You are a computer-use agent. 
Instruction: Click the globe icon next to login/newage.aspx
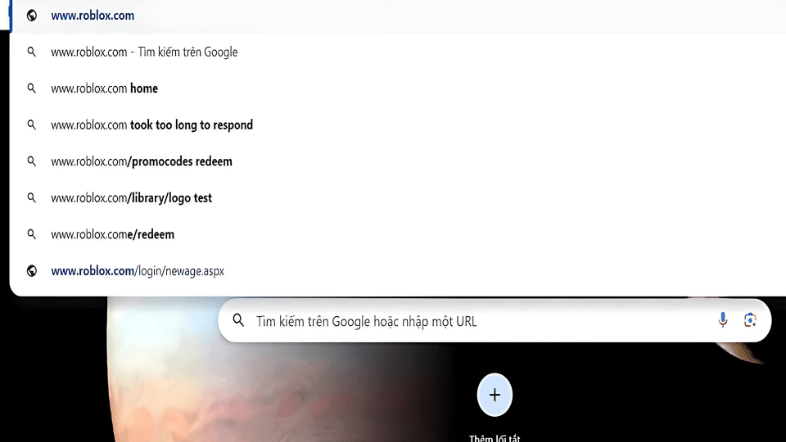(32, 271)
